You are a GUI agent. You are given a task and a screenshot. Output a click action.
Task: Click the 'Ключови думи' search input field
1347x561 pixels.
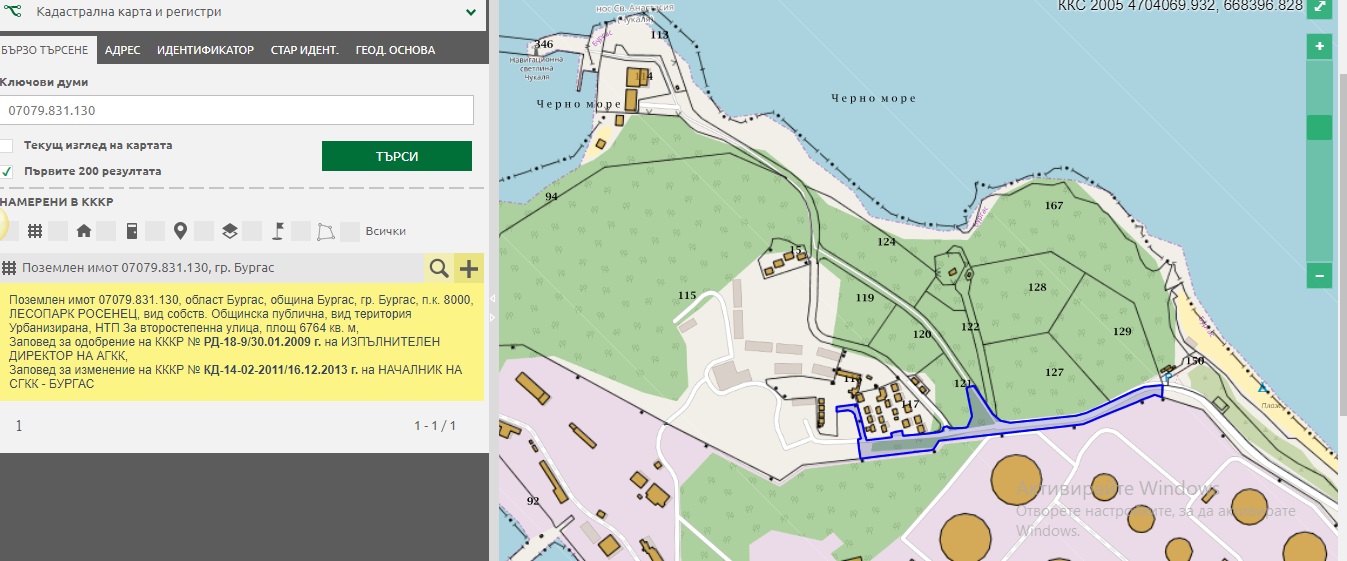click(x=236, y=110)
